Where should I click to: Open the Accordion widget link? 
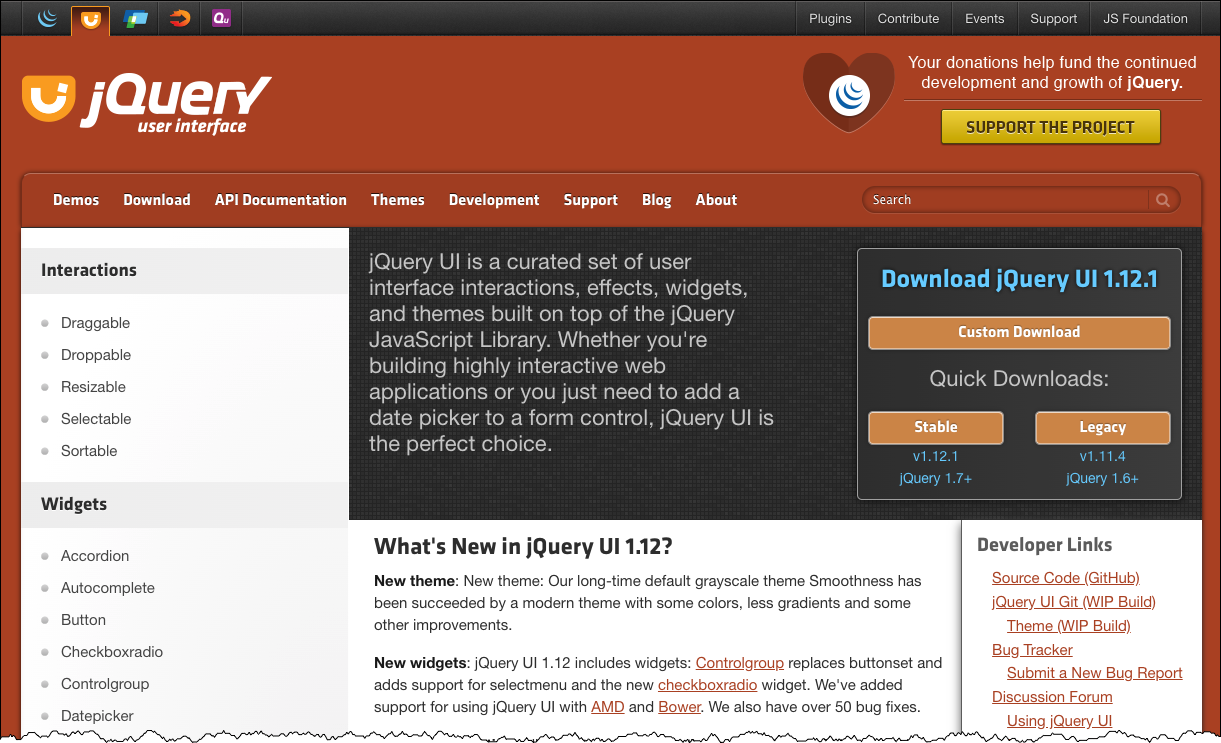click(95, 556)
